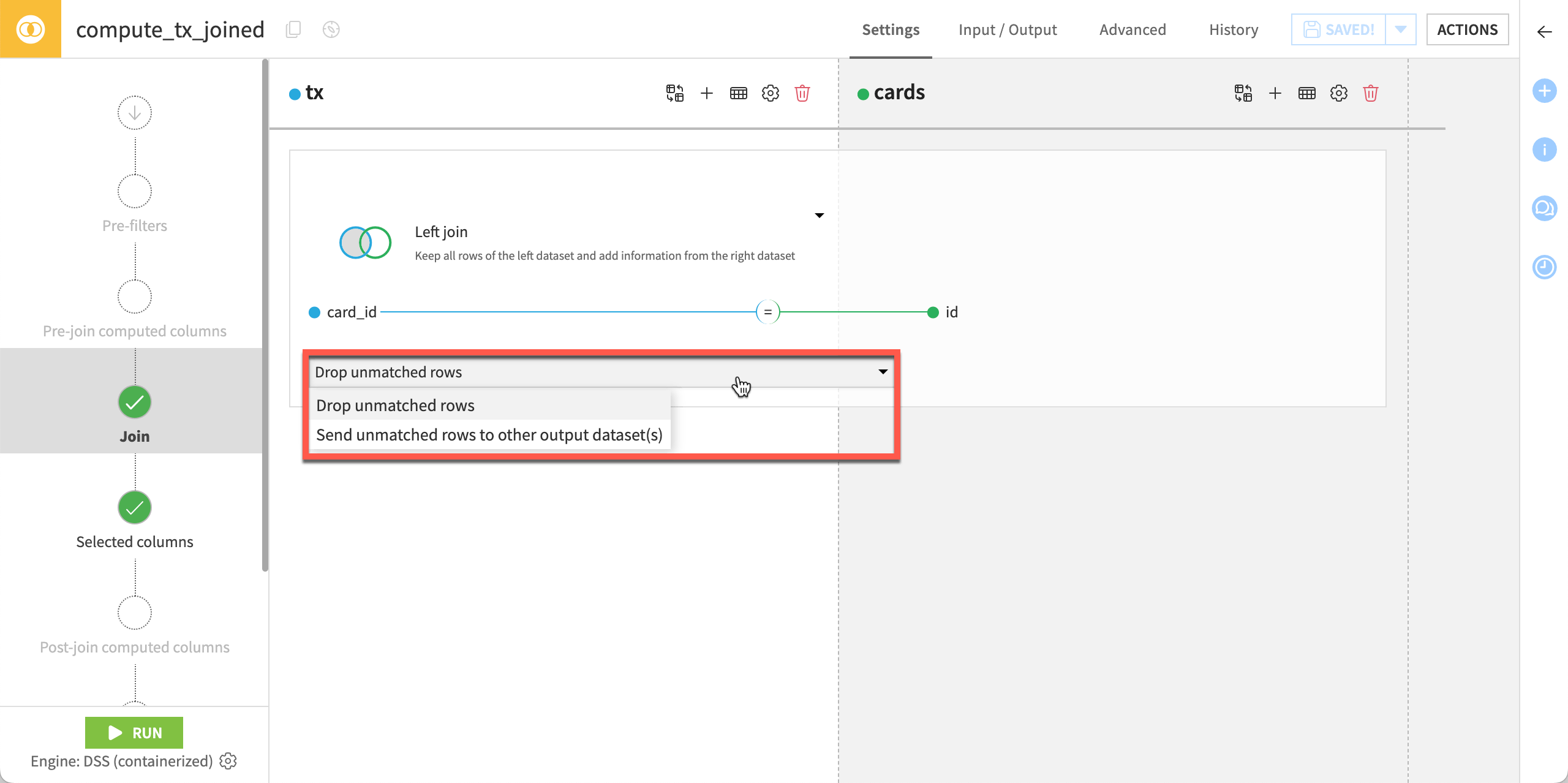Replace the tx input dataset
The image size is (1568, 783).
click(674, 93)
